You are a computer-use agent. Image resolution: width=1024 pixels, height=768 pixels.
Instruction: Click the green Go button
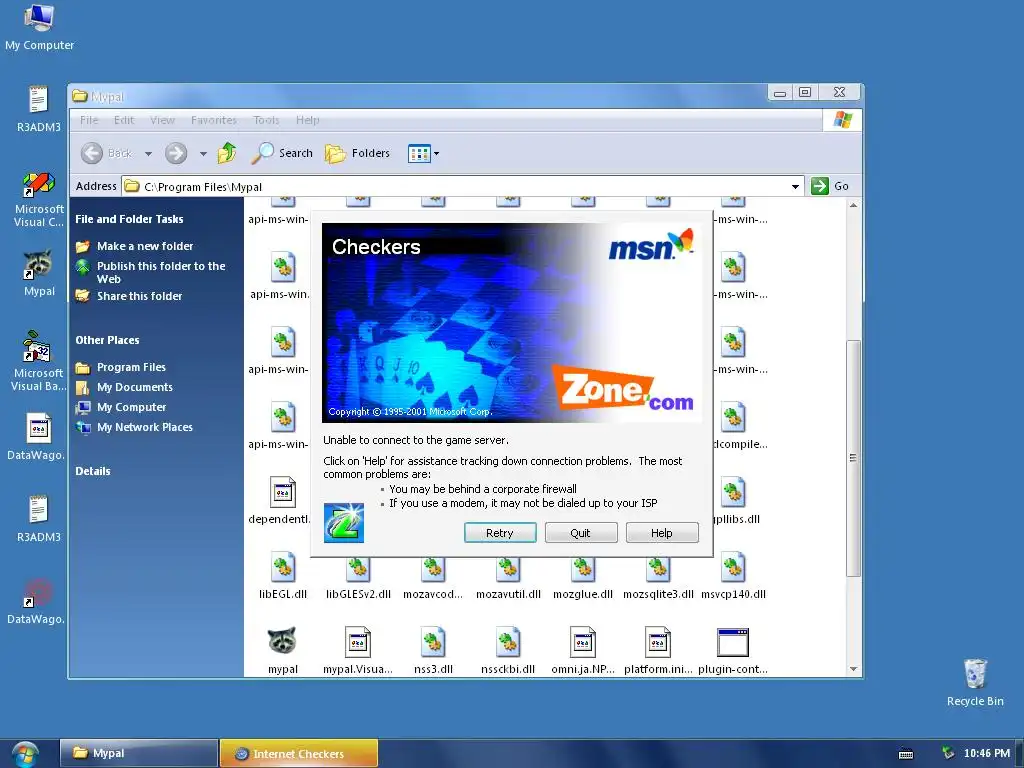click(830, 186)
